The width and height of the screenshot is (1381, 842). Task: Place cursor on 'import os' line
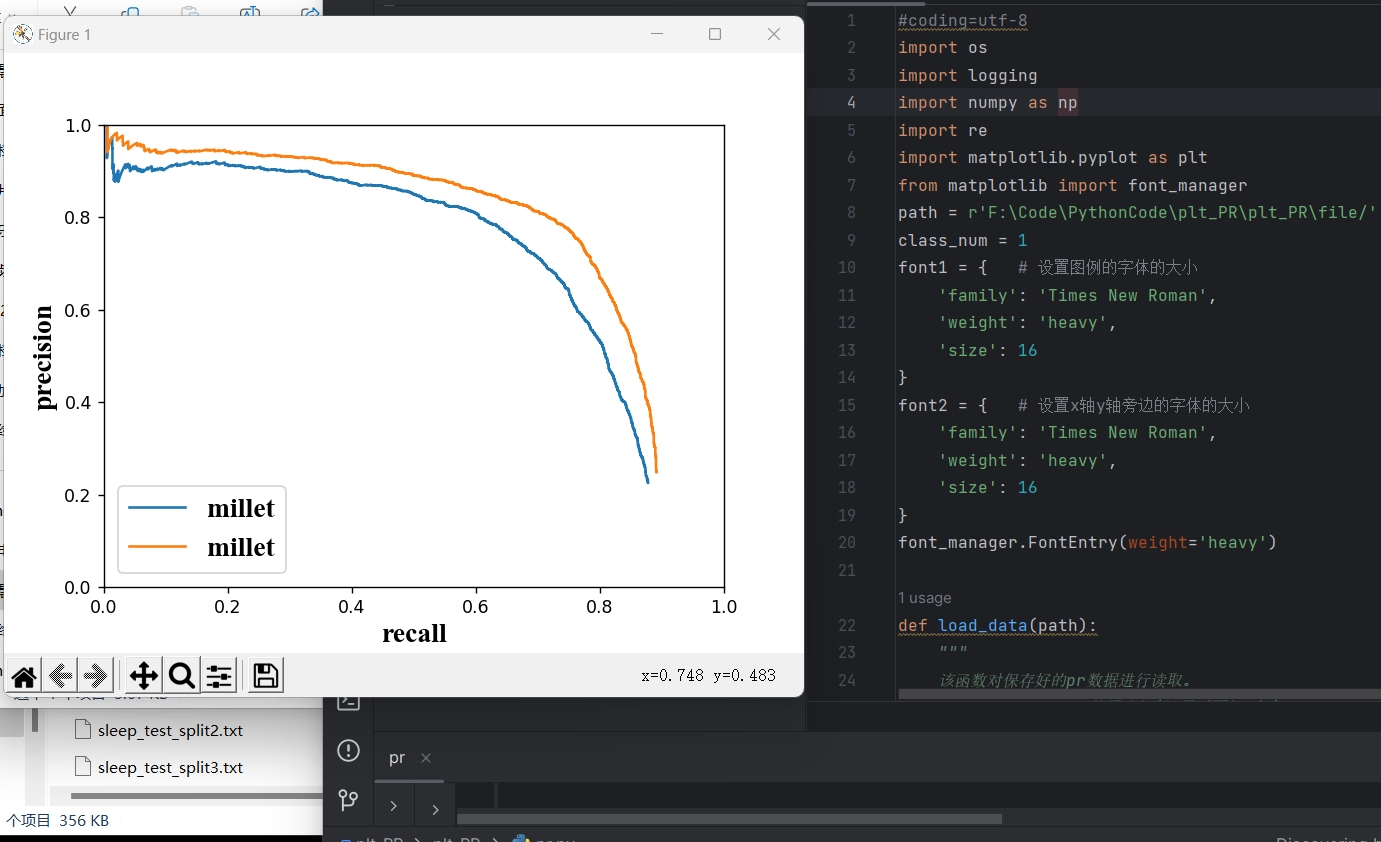click(x=942, y=47)
